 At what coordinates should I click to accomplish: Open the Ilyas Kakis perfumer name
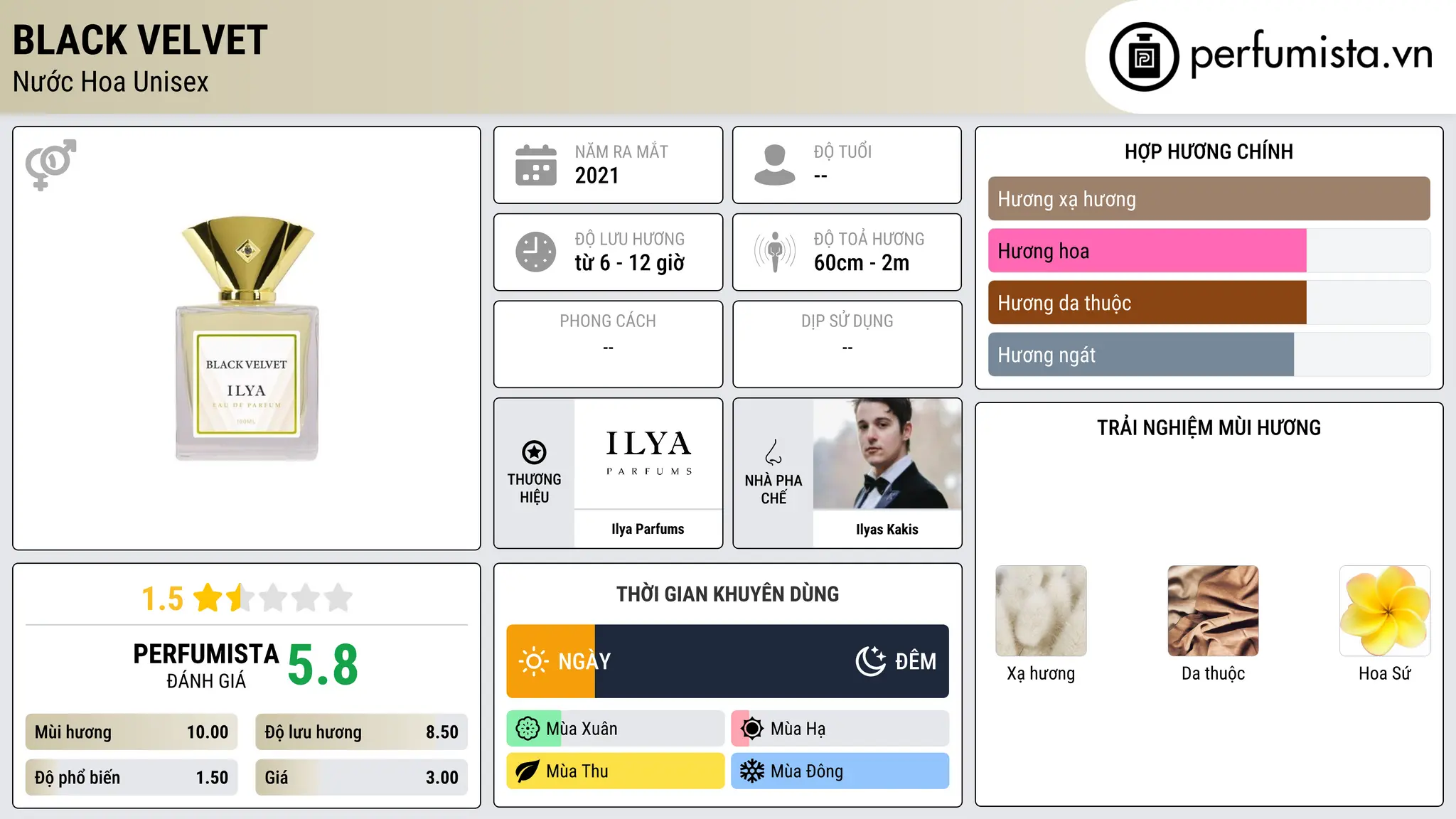pos(887,530)
